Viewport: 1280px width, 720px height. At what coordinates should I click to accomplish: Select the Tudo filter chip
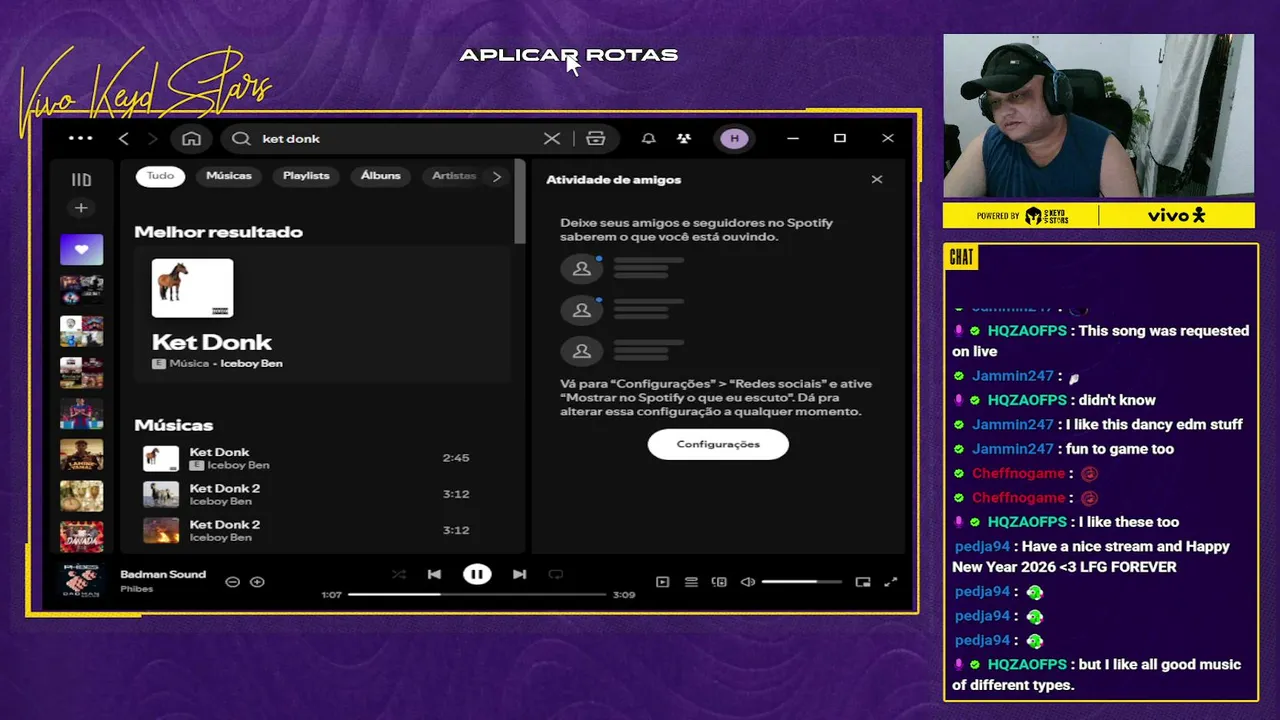(160, 176)
